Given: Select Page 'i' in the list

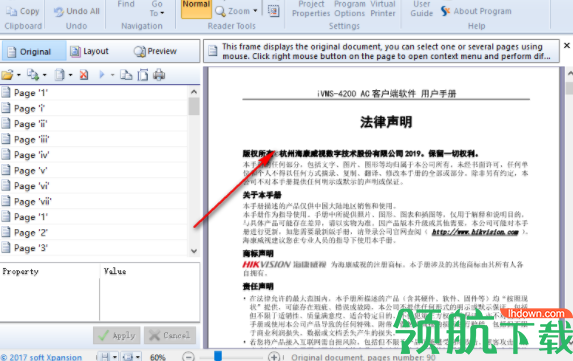Looking at the screenshot, I should pyautogui.click(x=94, y=108).
